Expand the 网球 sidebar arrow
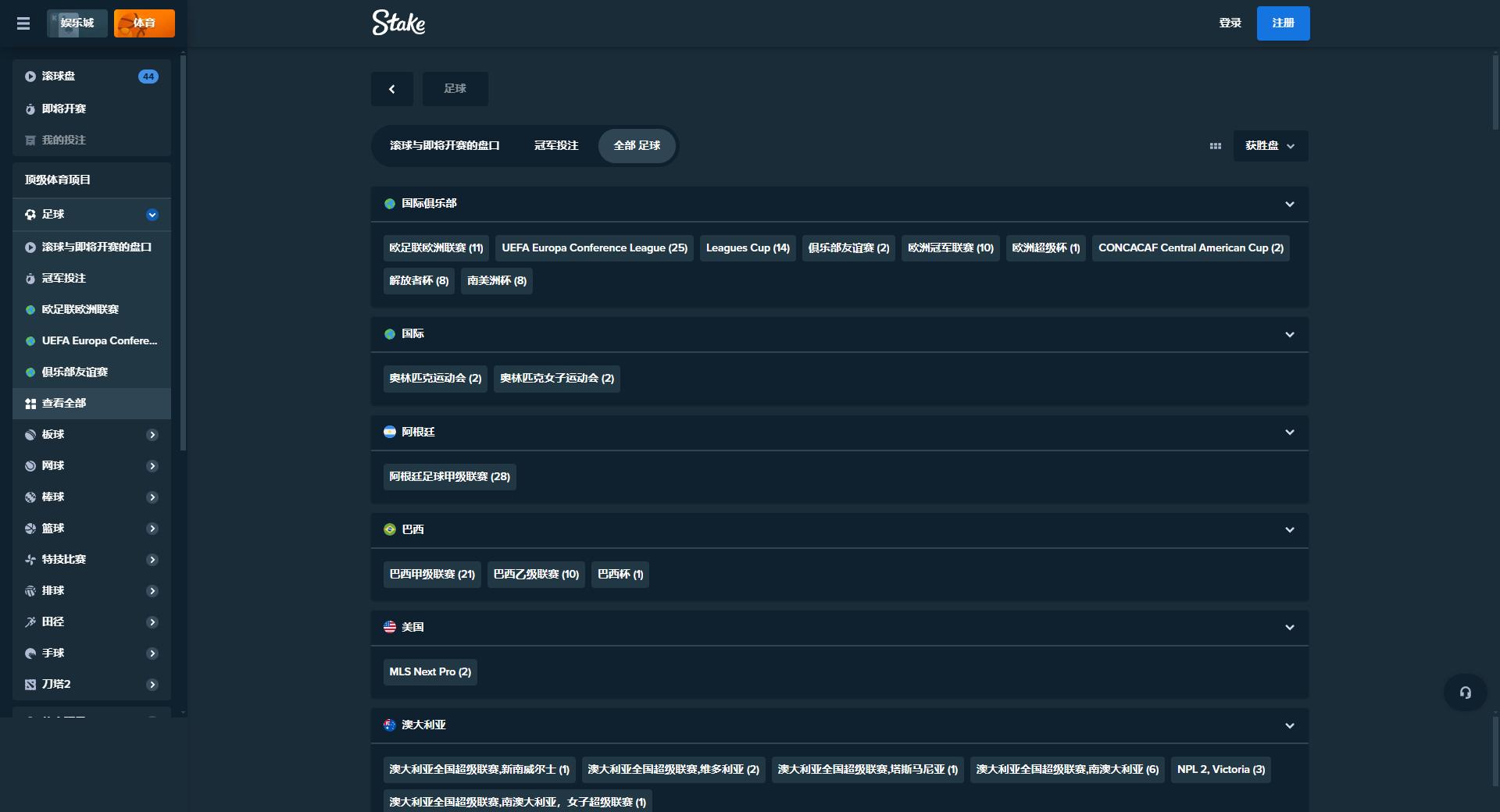Viewport: 1500px width, 812px height. [x=152, y=466]
